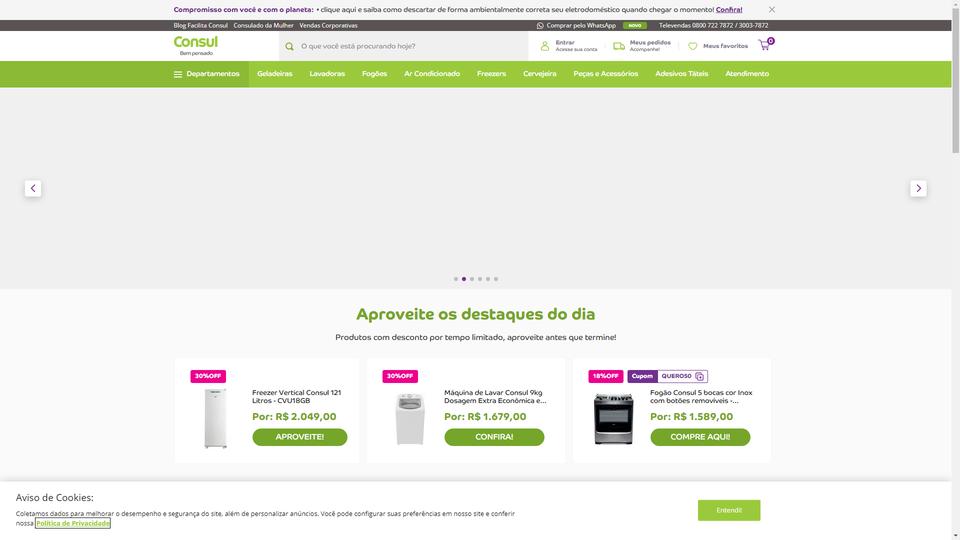Click price Por: R$ 1.589,00
The width and height of the screenshot is (960, 540).
pos(691,417)
